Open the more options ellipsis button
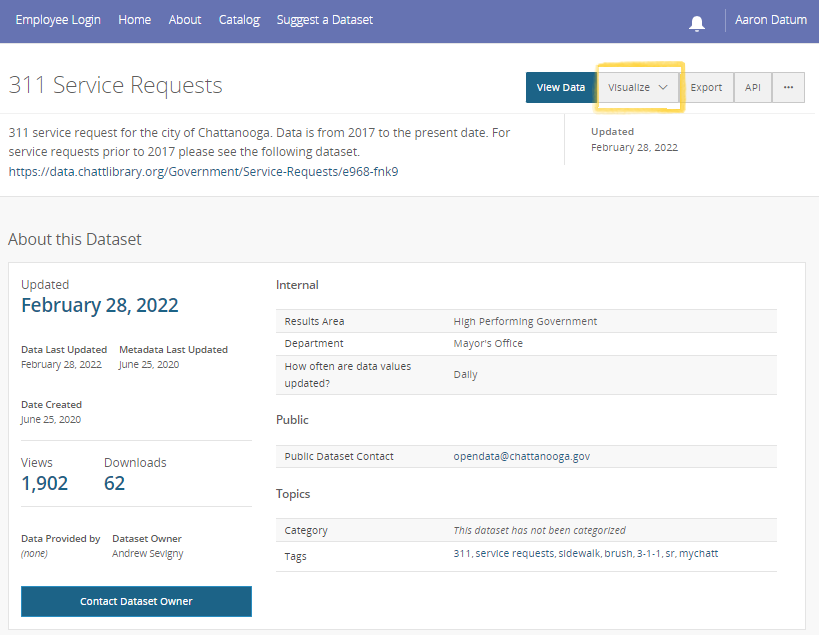This screenshot has height=635, width=819. click(788, 87)
